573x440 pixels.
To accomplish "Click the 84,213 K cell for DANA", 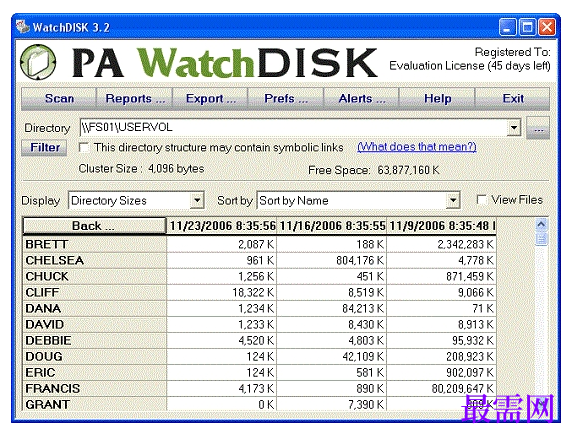I will pyautogui.click(x=331, y=308).
